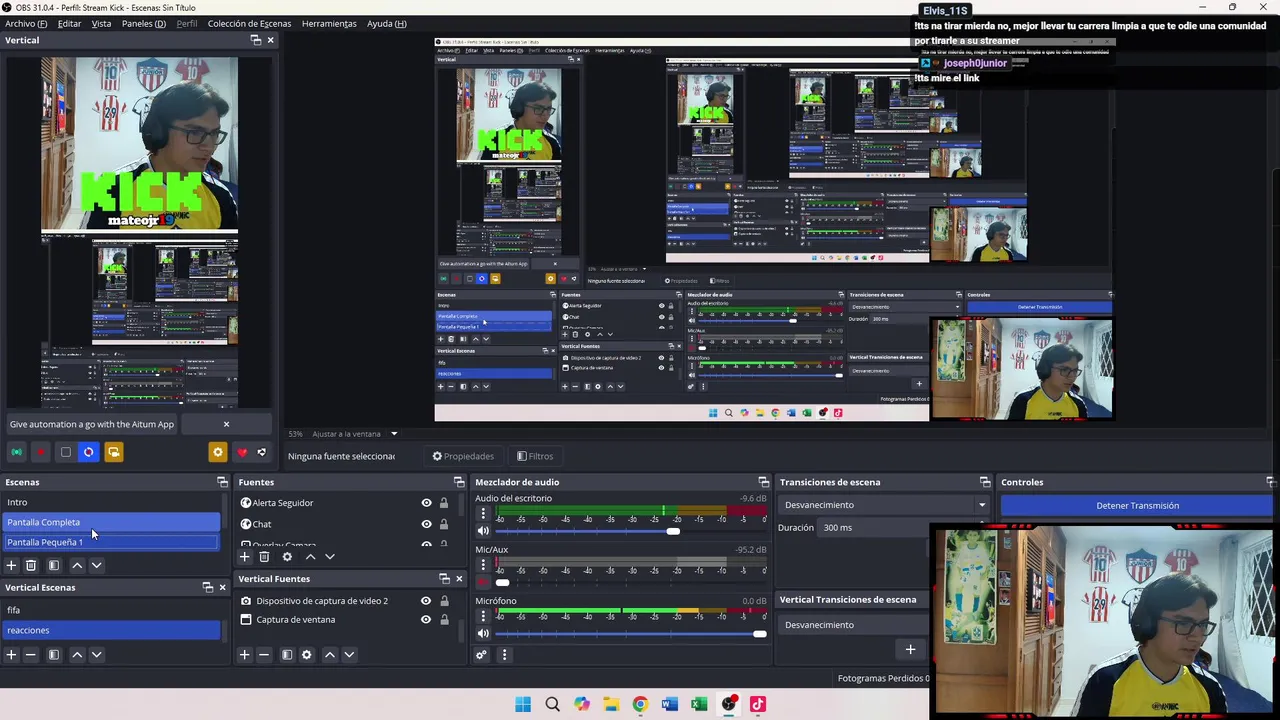Open Vertical Transiciones Desvanecimiento dropdown
Viewport: 1280px width, 720px height.
853,625
